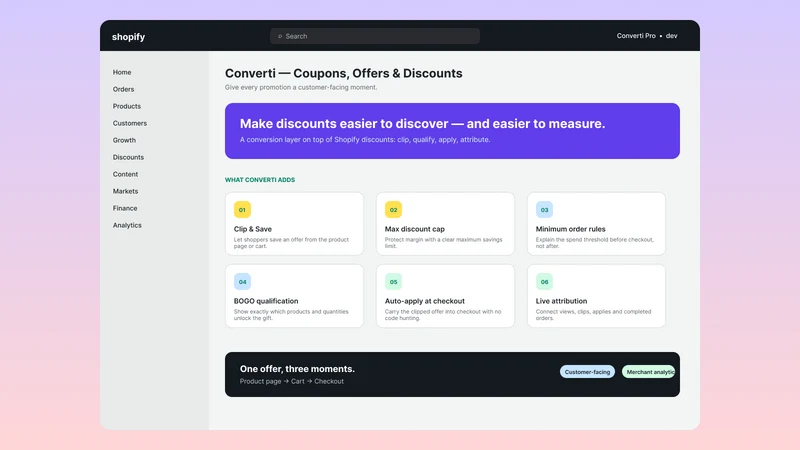Click the purple banner headline
This screenshot has width=800, height=450.
[x=422, y=123]
